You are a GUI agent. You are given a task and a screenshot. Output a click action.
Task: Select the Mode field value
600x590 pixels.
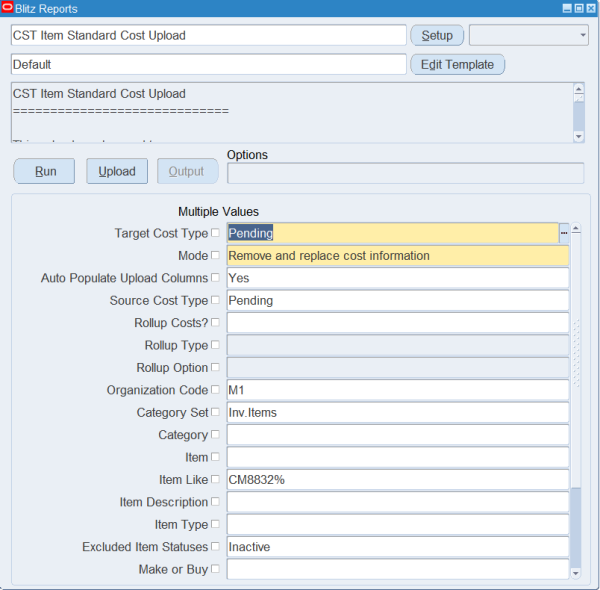(x=398, y=256)
